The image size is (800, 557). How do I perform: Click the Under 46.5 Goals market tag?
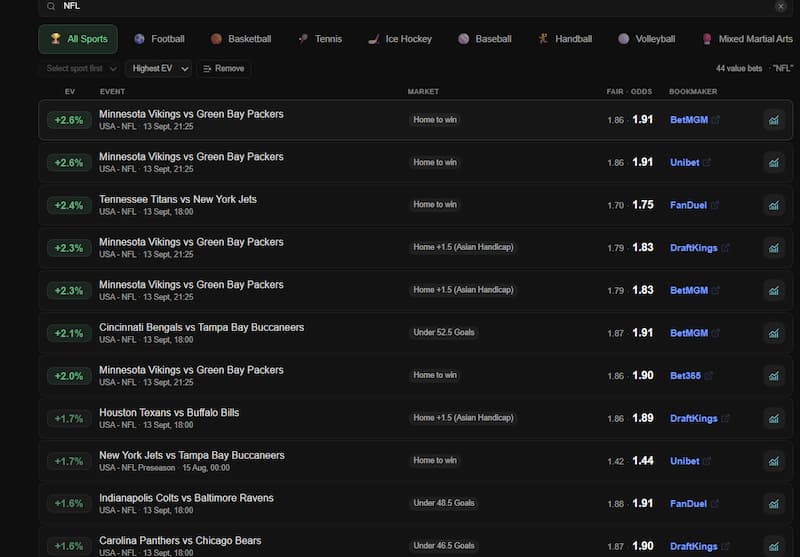point(444,546)
